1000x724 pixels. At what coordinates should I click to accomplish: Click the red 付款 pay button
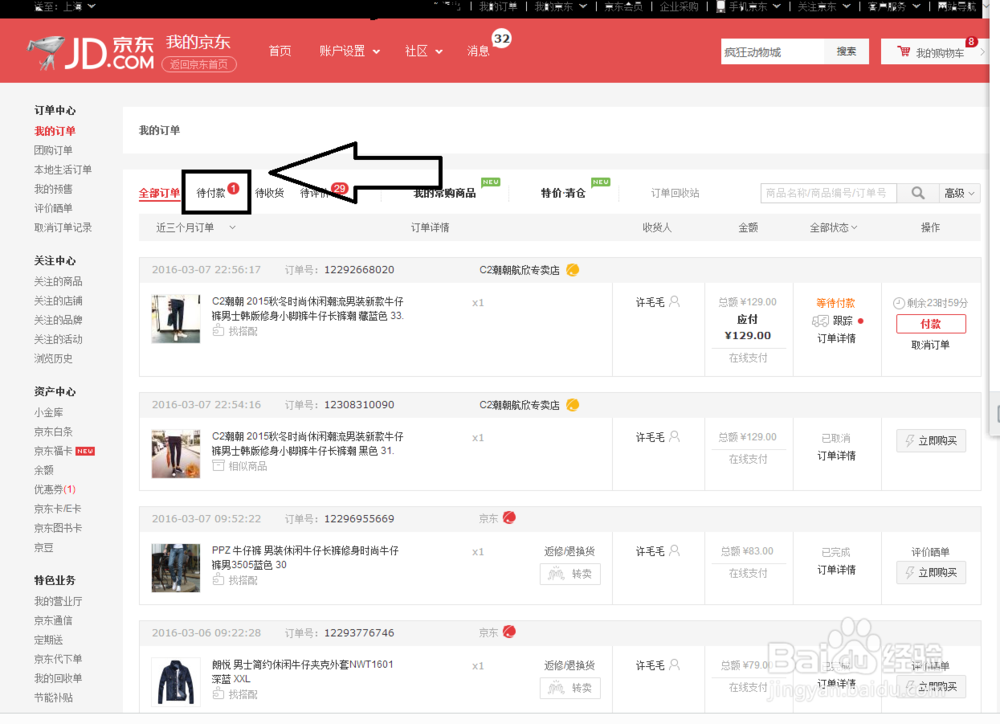pyautogui.click(x=930, y=324)
